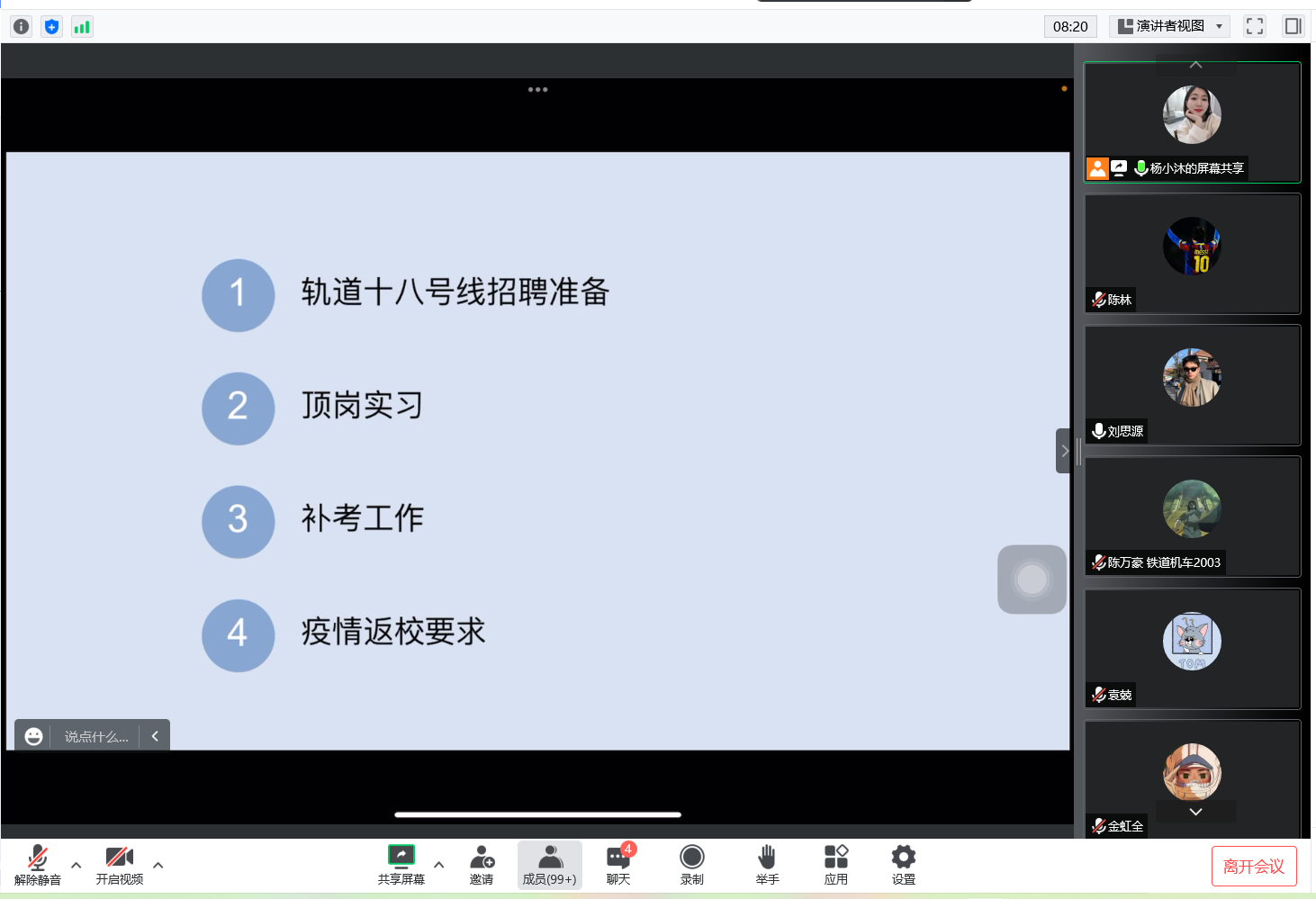
Task: Turn on camera (开启视频)
Action: (x=119, y=865)
